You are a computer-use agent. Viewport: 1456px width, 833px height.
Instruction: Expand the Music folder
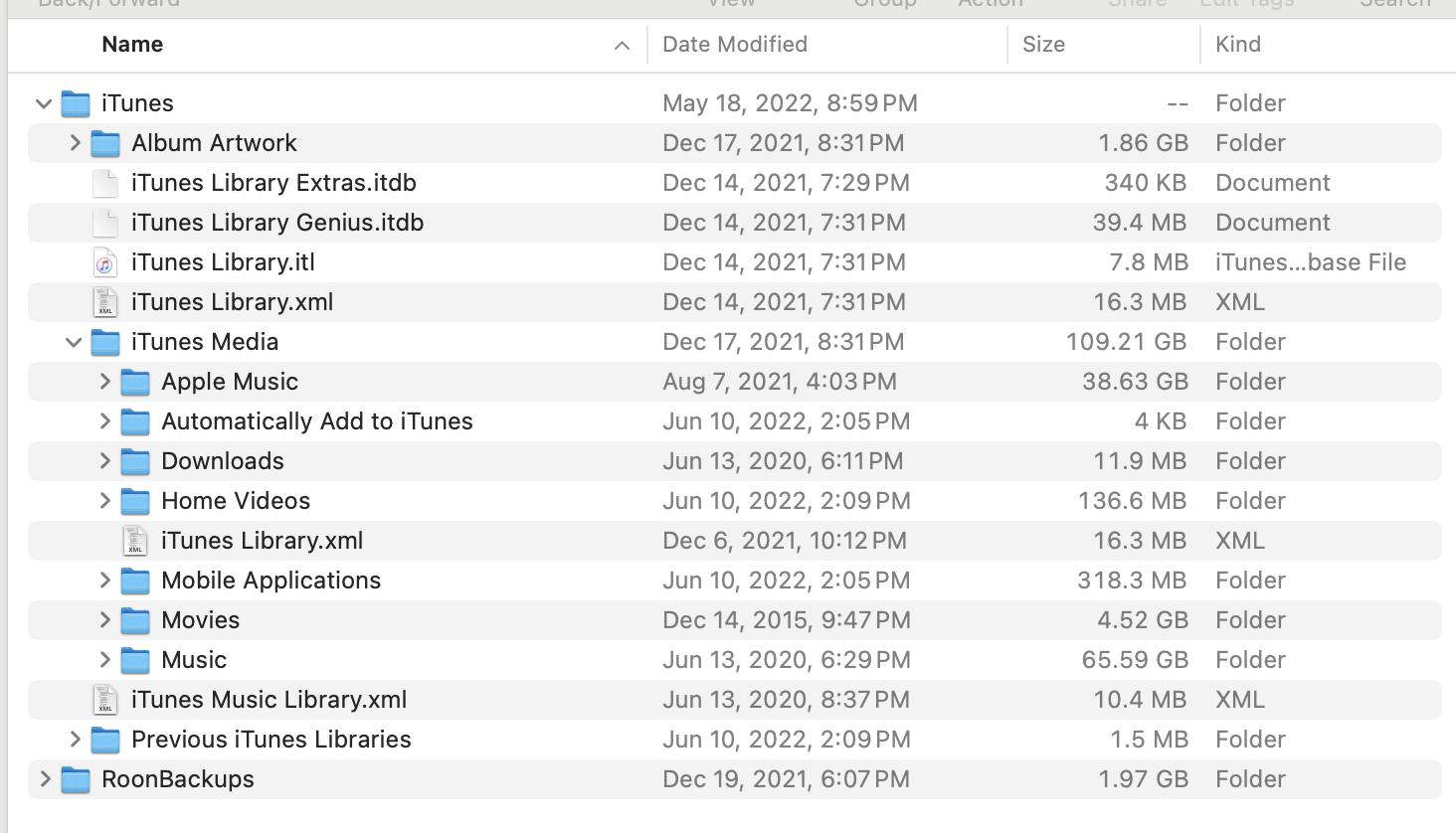pyautogui.click(x=104, y=660)
